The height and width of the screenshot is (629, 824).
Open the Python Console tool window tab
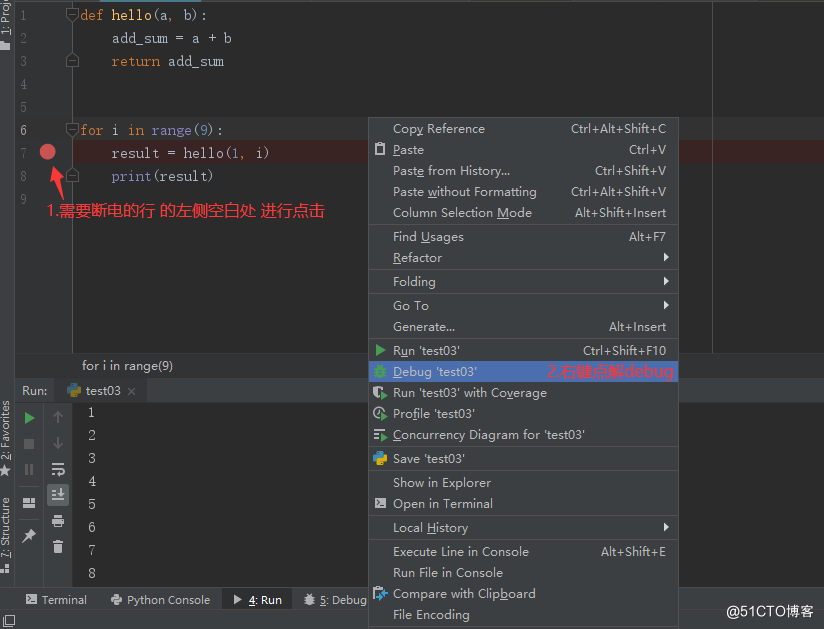[x=160, y=600]
